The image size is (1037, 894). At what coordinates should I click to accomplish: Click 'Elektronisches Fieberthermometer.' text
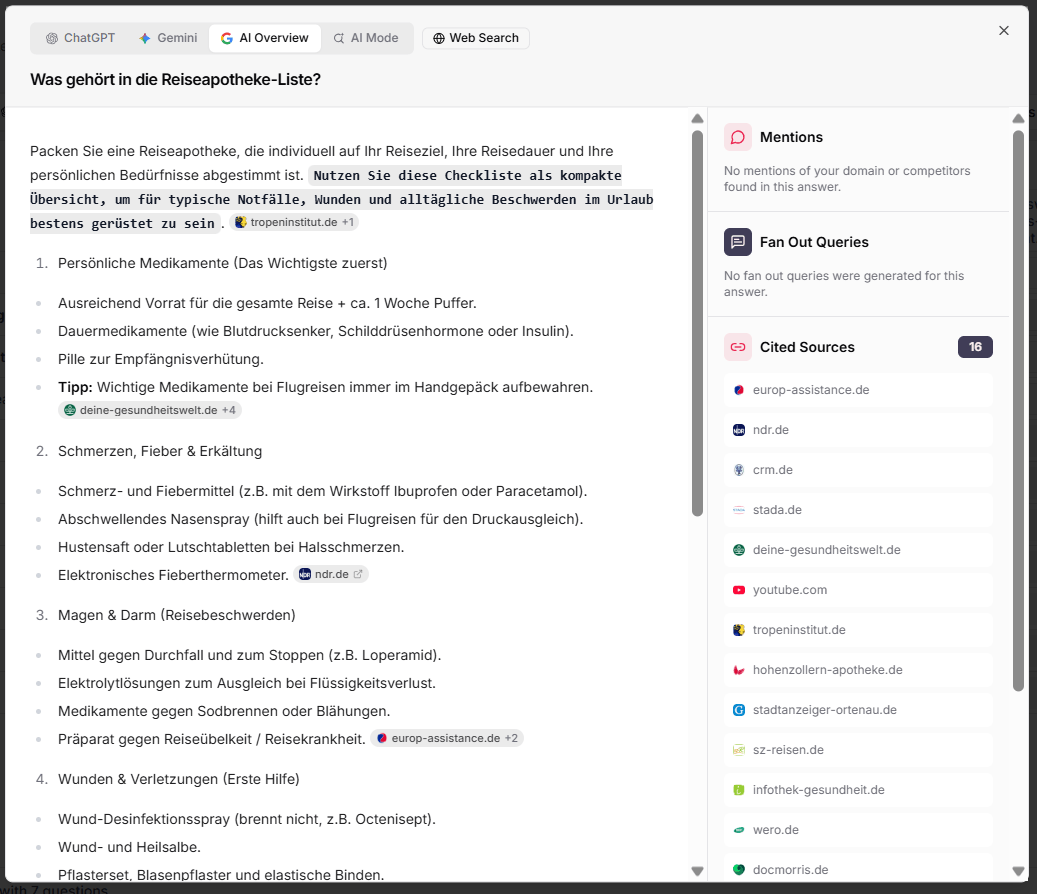tap(173, 575)
